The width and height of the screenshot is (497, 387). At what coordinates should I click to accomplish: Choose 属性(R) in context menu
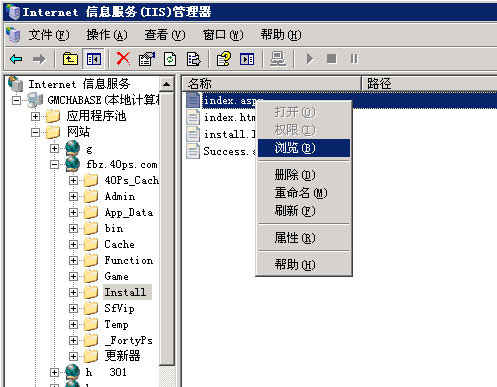304,238
